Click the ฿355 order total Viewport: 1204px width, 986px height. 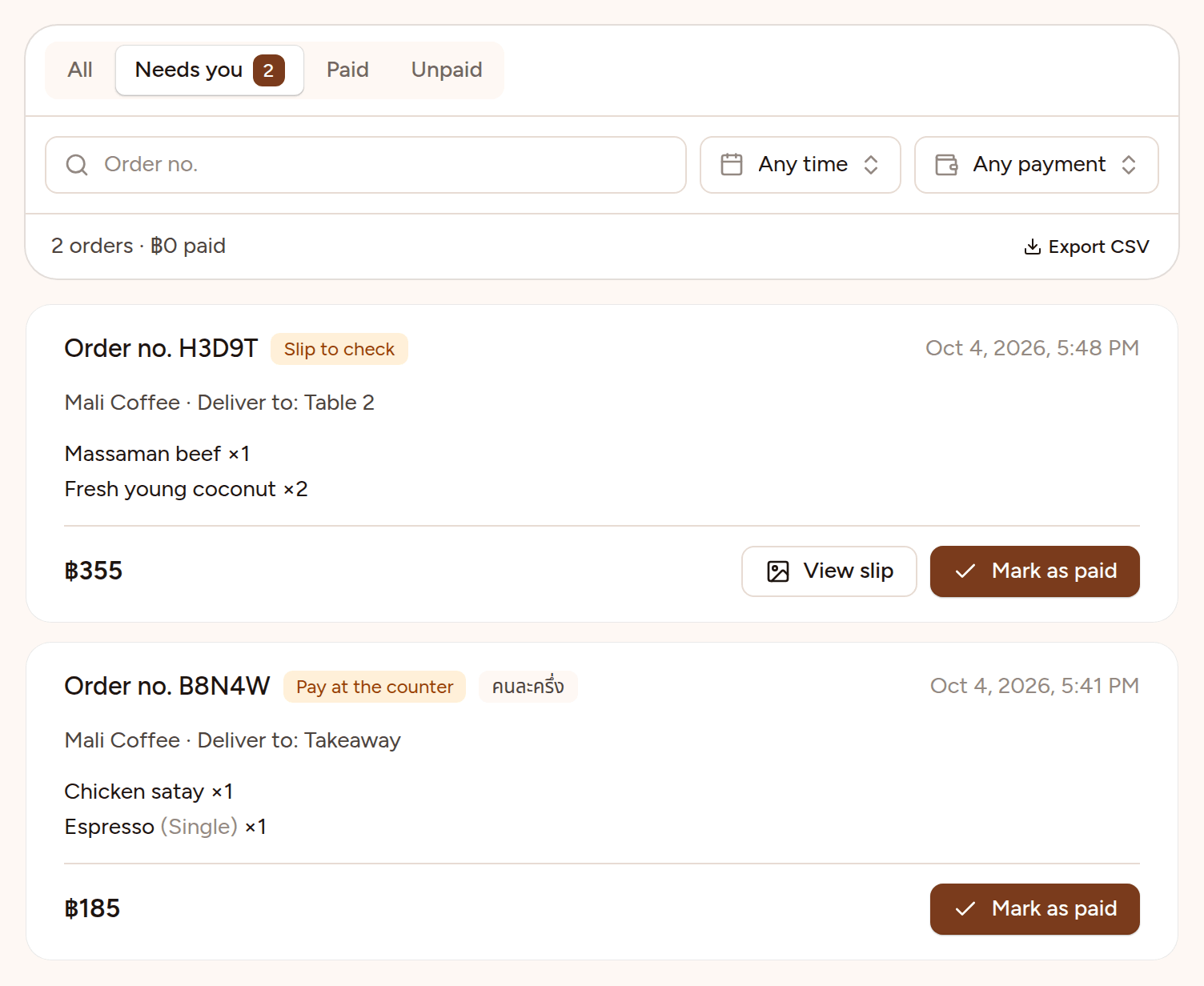click(94, 571)
